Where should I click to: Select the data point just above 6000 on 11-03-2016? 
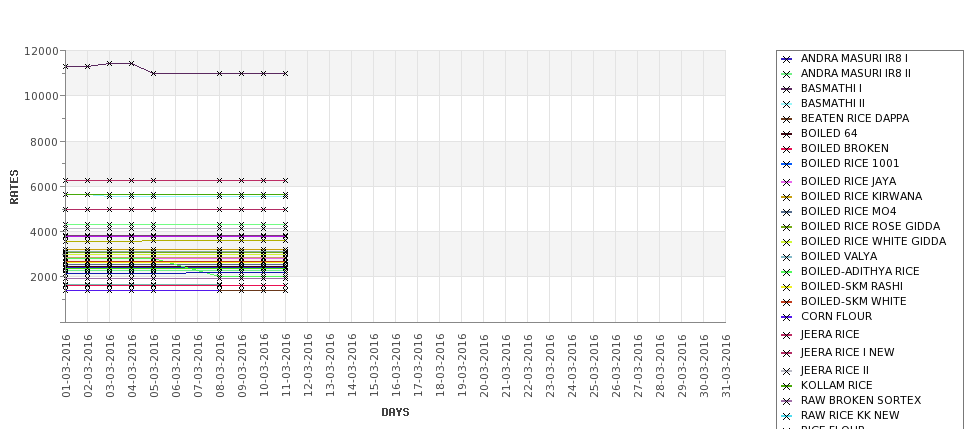285,180
